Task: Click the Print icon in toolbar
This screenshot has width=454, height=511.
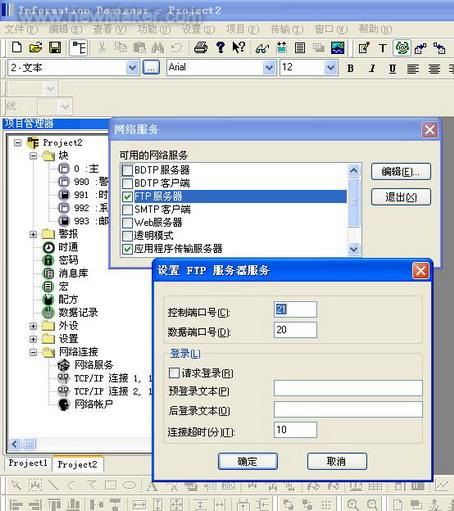Action: (x=201, y=48)
